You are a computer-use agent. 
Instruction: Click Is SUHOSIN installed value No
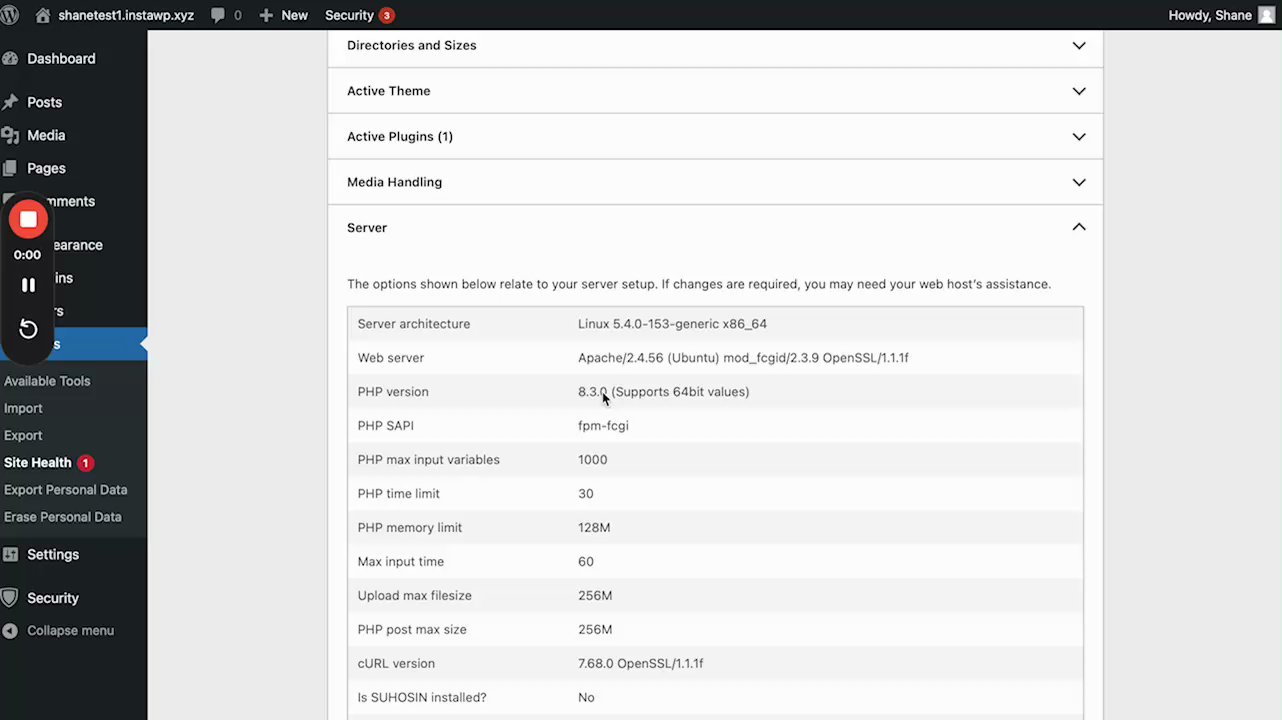[586, 698]
